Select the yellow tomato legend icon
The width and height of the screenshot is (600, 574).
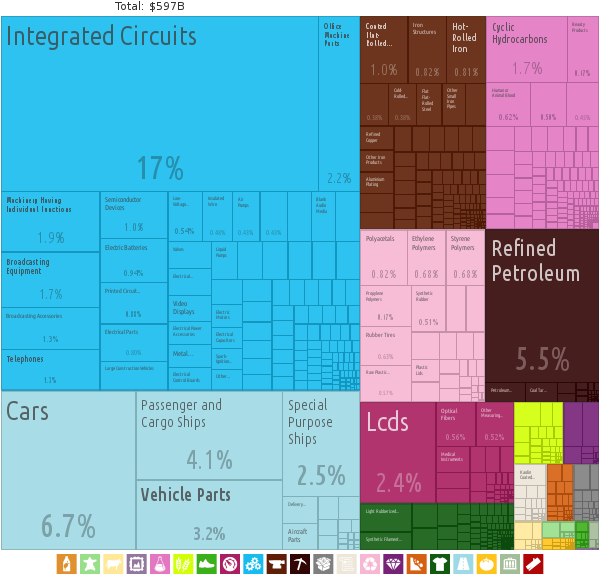487,564
